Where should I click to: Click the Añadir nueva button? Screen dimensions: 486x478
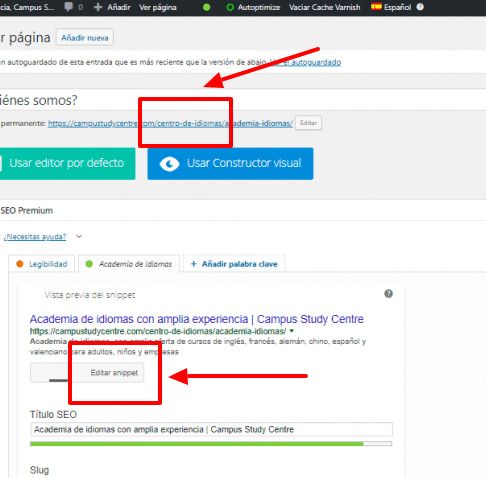[x=85, y=38]
